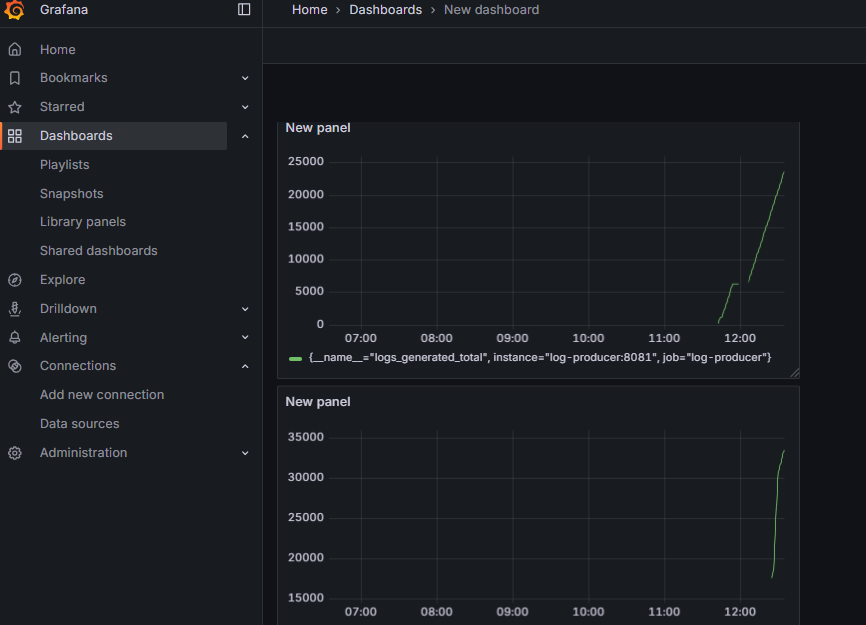Click the first panel's resize handle
866x625 pixels.
pos(795,373)
